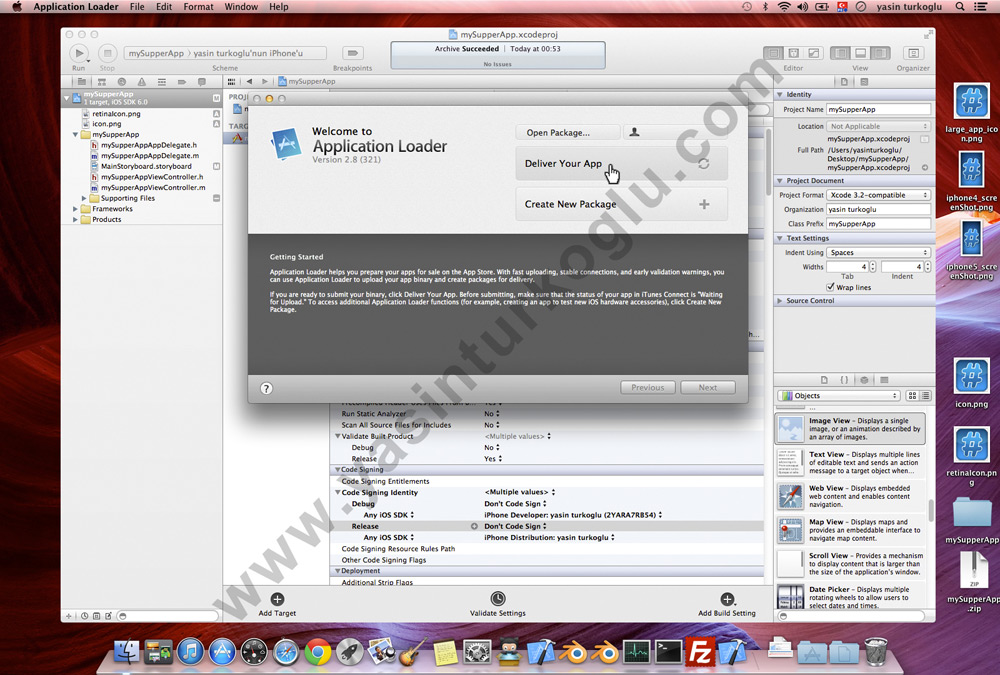Select the Search navigator icon
This screenshot has width=1000, height=675.
tap(121, 82)
